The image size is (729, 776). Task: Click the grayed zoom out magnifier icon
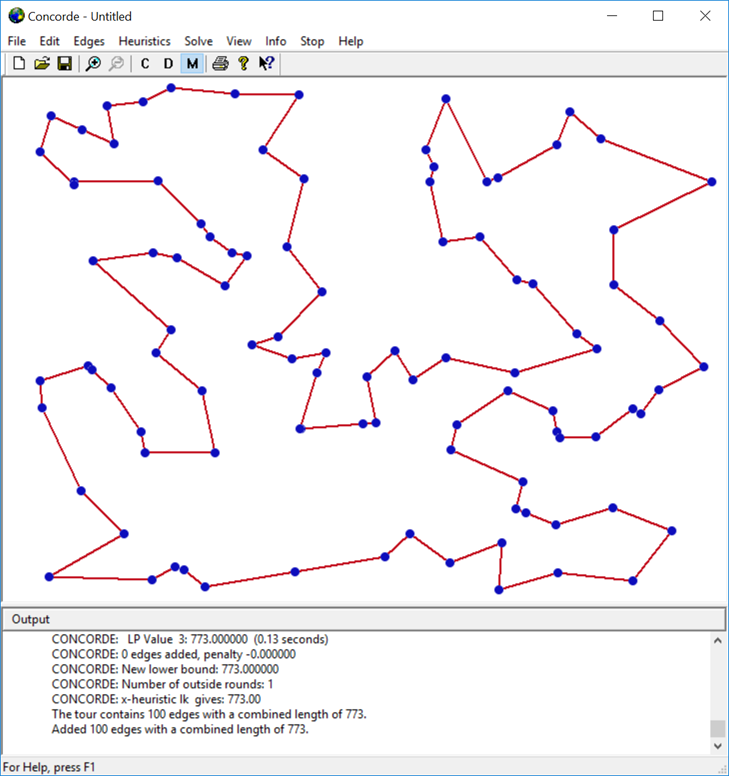point(116,63)
